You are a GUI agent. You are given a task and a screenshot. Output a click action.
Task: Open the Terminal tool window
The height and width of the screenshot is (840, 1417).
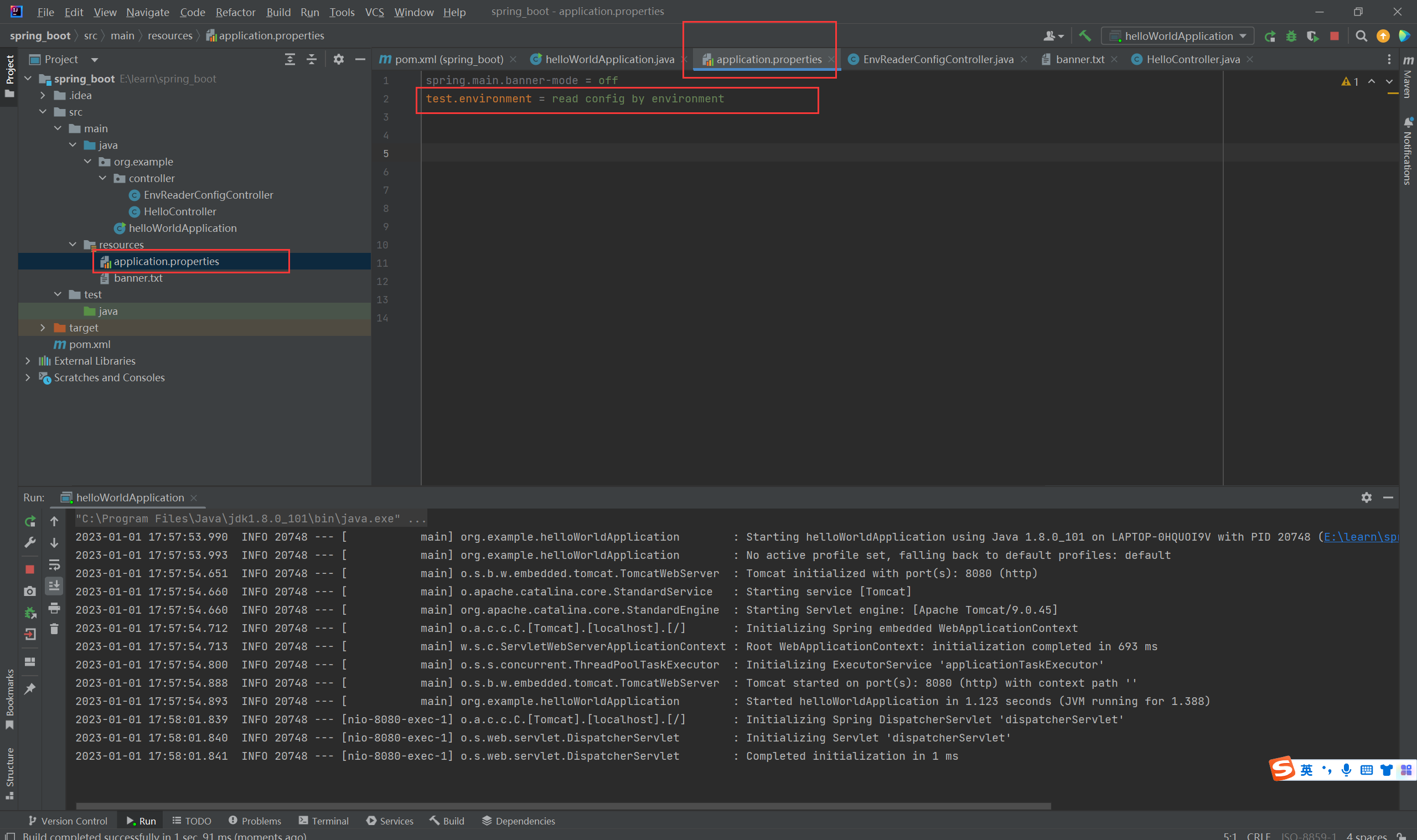point(324,821)
